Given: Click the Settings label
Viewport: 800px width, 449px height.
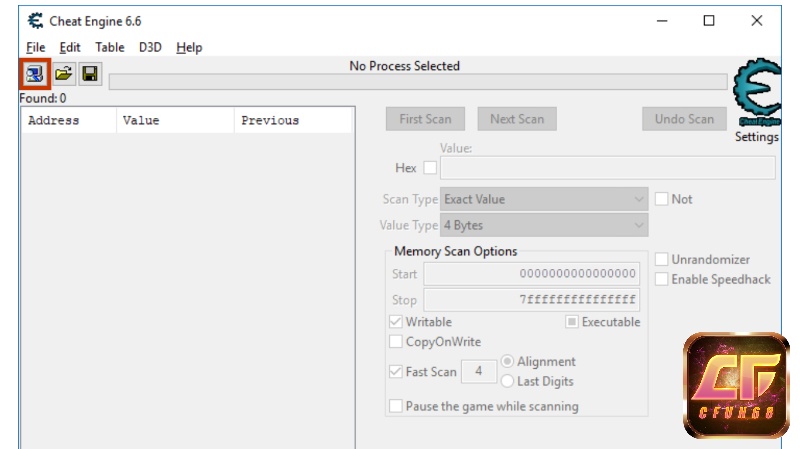Looking at the screenshot, I should coord(757,137).
